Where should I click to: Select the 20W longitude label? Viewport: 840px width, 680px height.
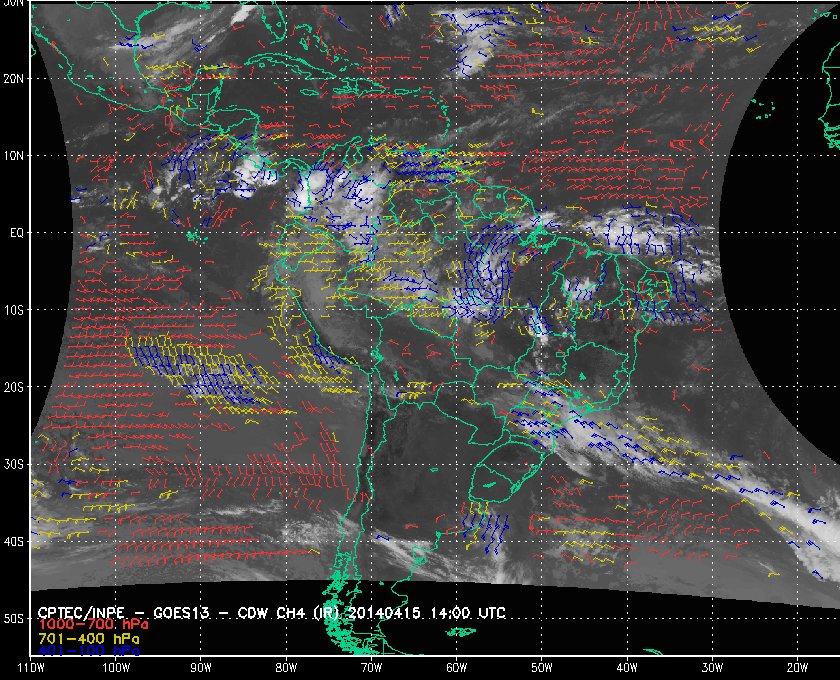click(x=797, y=668)
